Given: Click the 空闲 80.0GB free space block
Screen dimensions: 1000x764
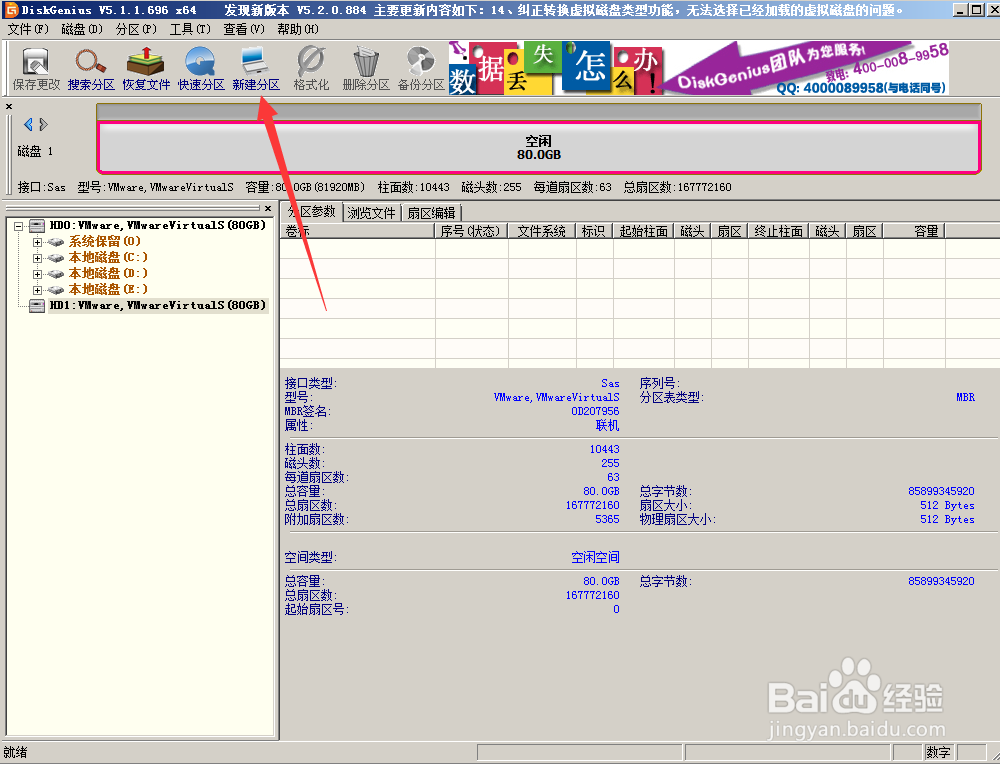Looking at the screenshot, I should click(539, 147).
